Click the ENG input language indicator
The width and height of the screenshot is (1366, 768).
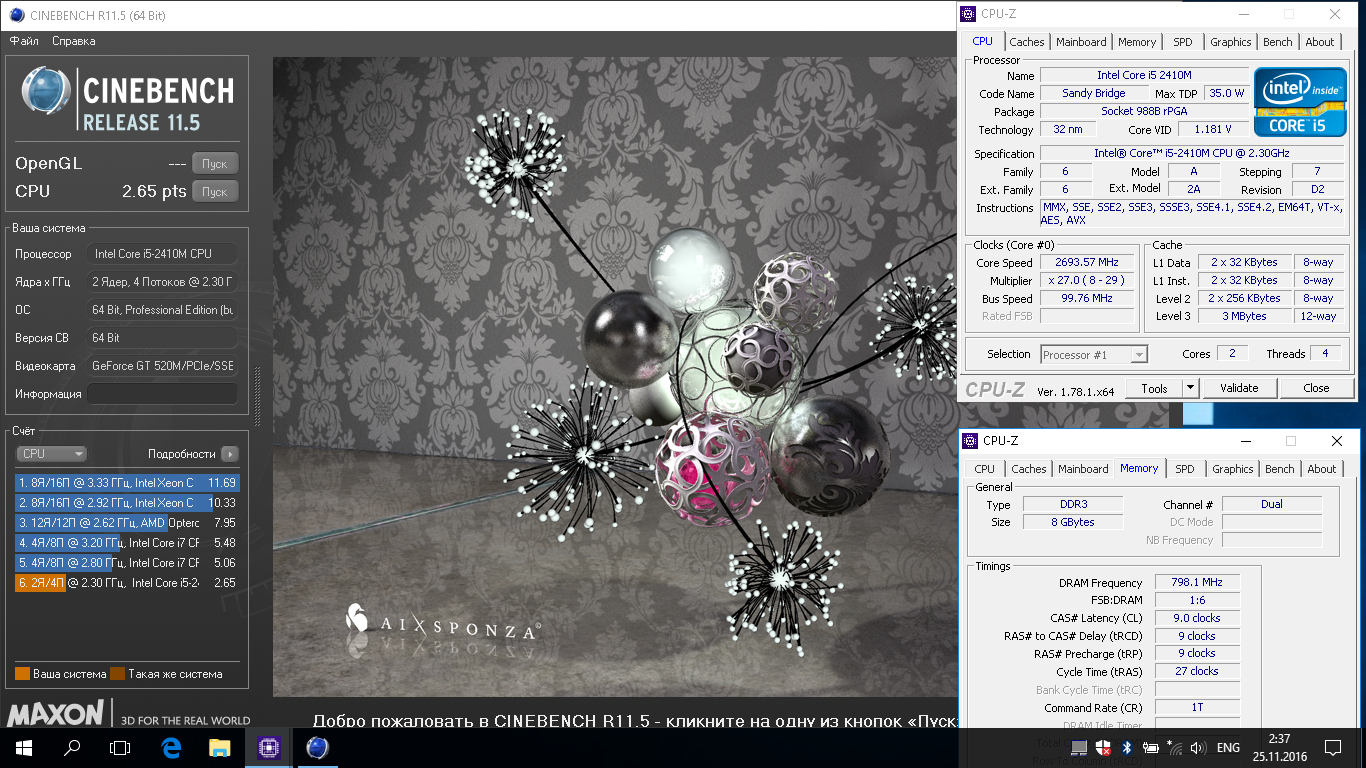point(1228,748)
